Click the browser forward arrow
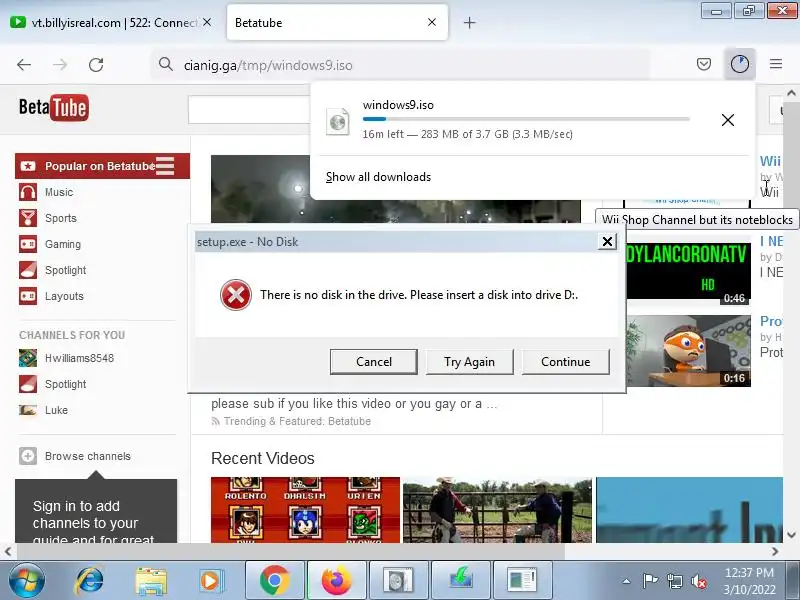800x600 pixels. coord(60,65)
